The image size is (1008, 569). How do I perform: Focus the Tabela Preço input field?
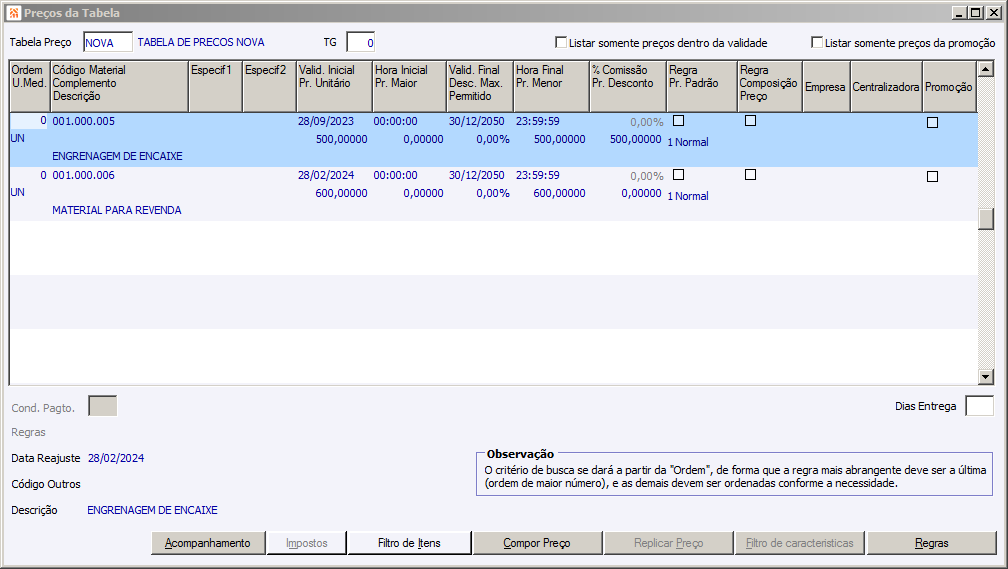[x=108, y=43]
